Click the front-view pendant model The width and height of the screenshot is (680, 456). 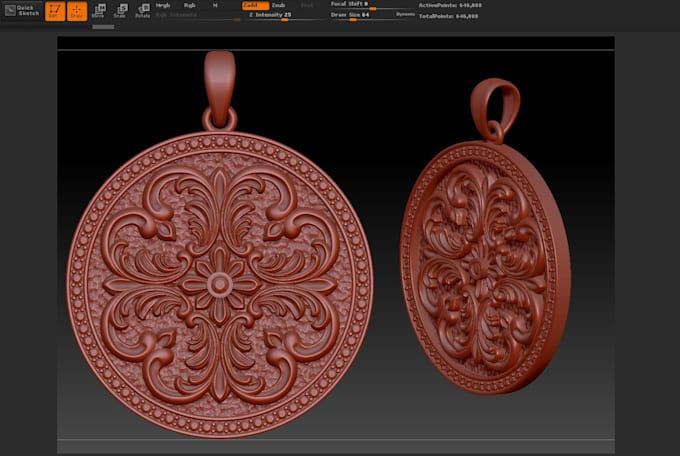219,244
